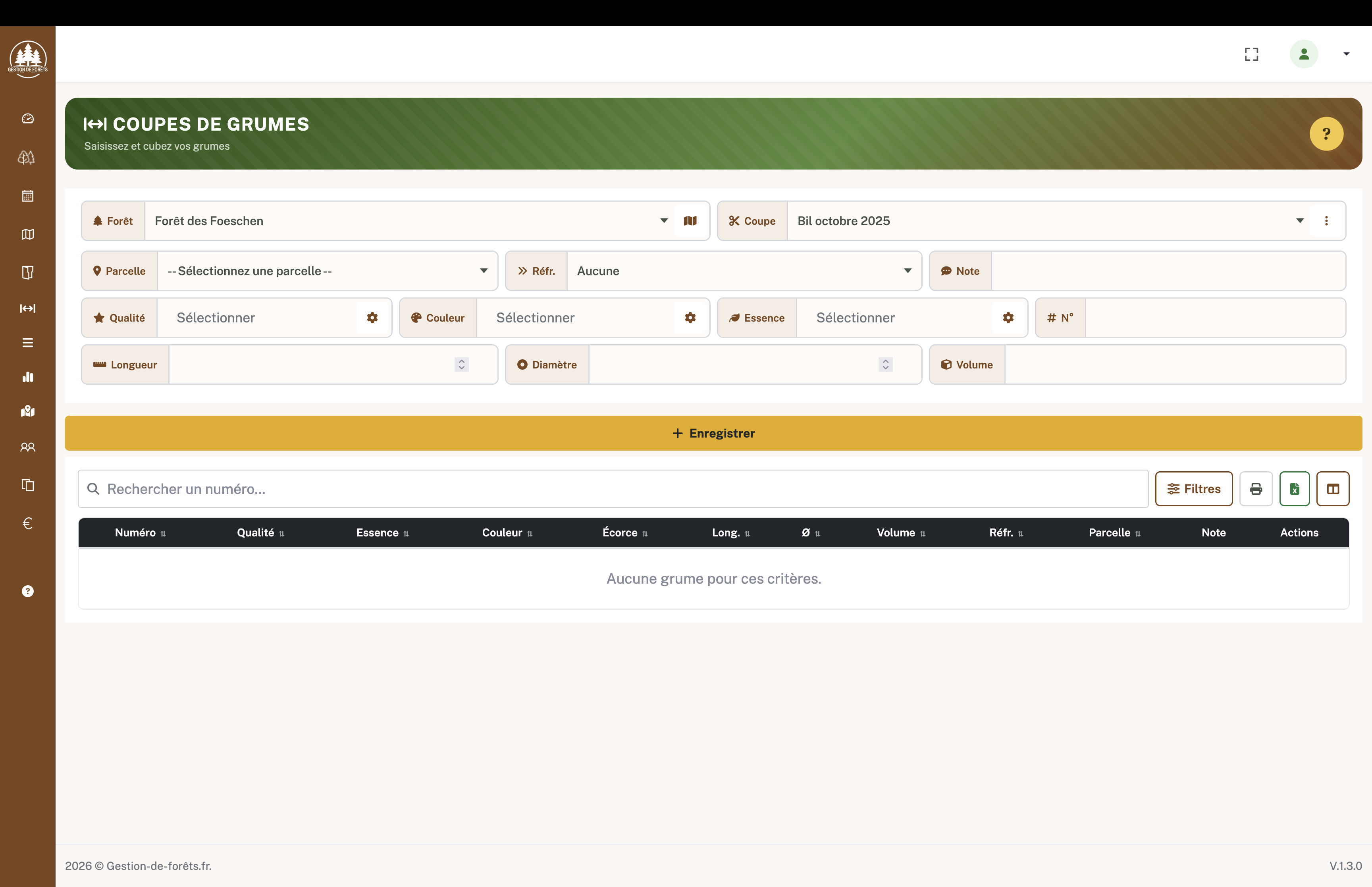The width and height of the screenshot is (1372, 887).
Task: Click the V.1.3.0 version label
Action: 1345,866
